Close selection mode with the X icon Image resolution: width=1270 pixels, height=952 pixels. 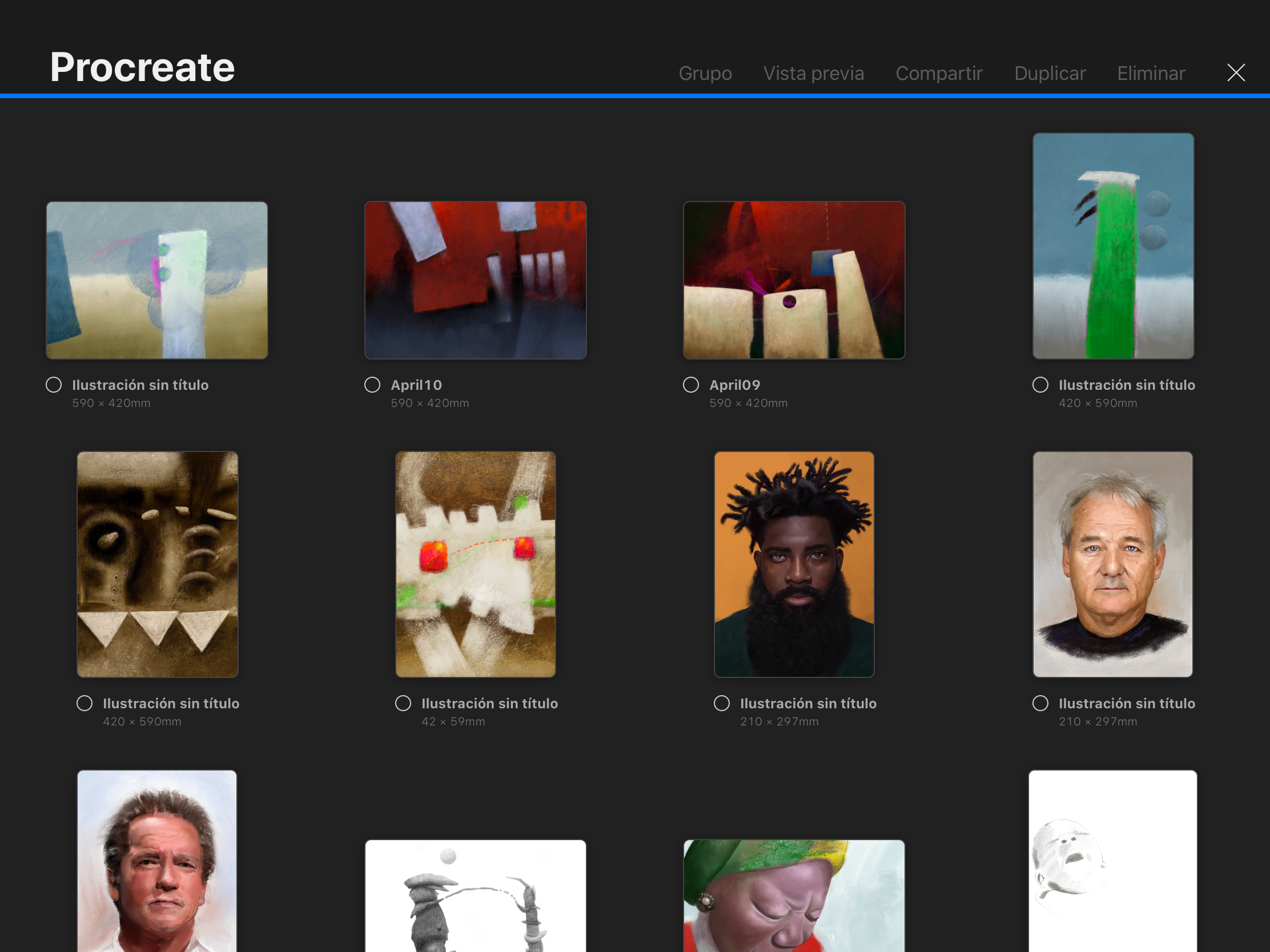pos(1236,72)
